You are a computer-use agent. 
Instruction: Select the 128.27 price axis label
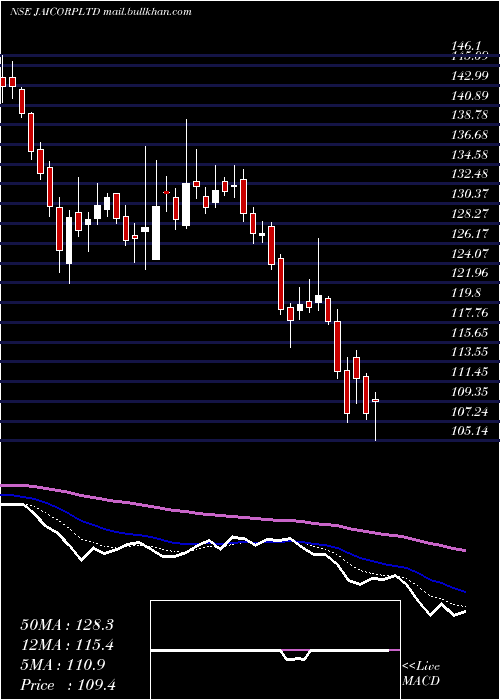pos(470,213)
